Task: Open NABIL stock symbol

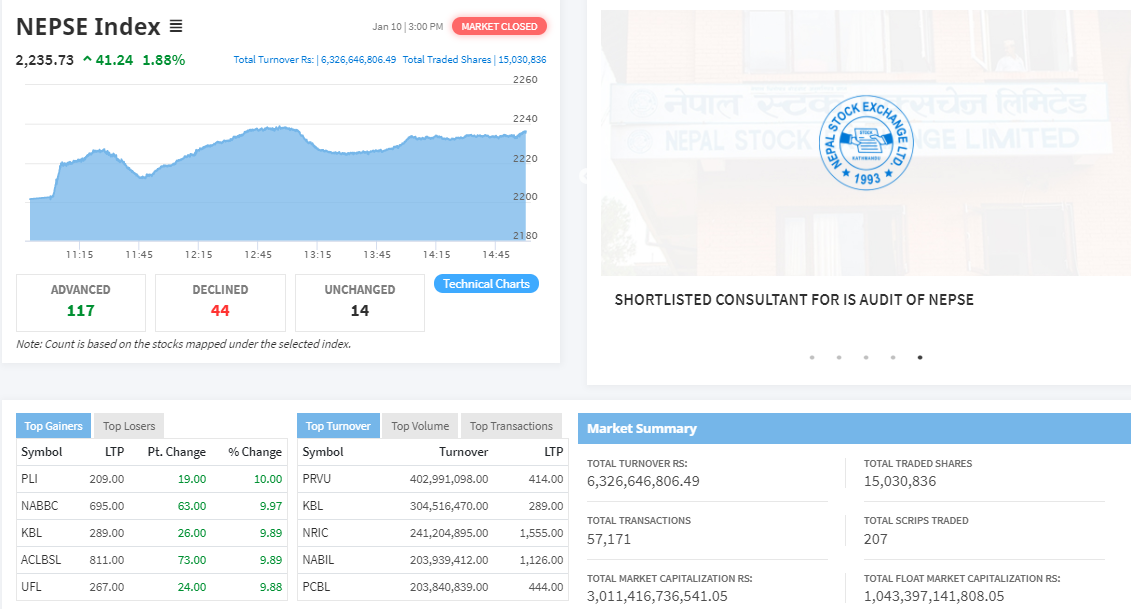Action: [318, 560]
